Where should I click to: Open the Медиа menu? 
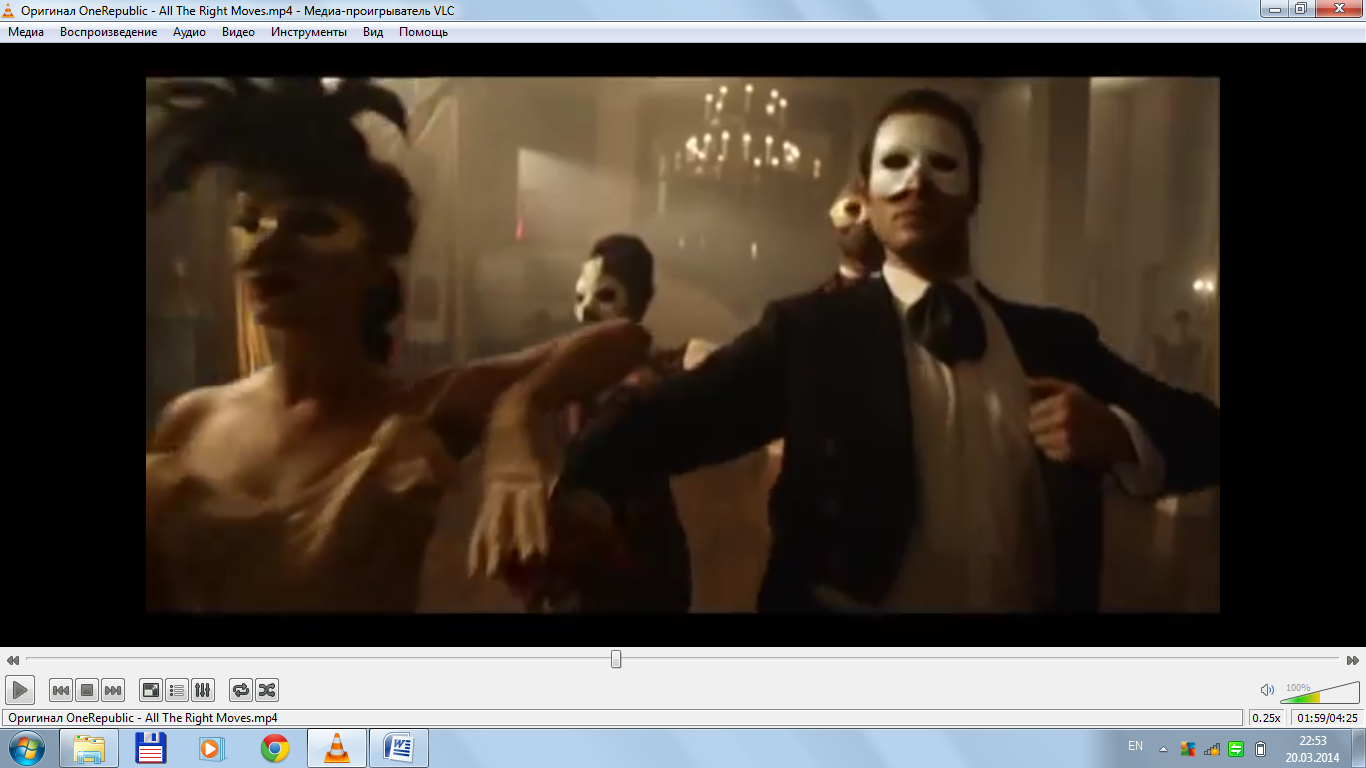(26, 32)
